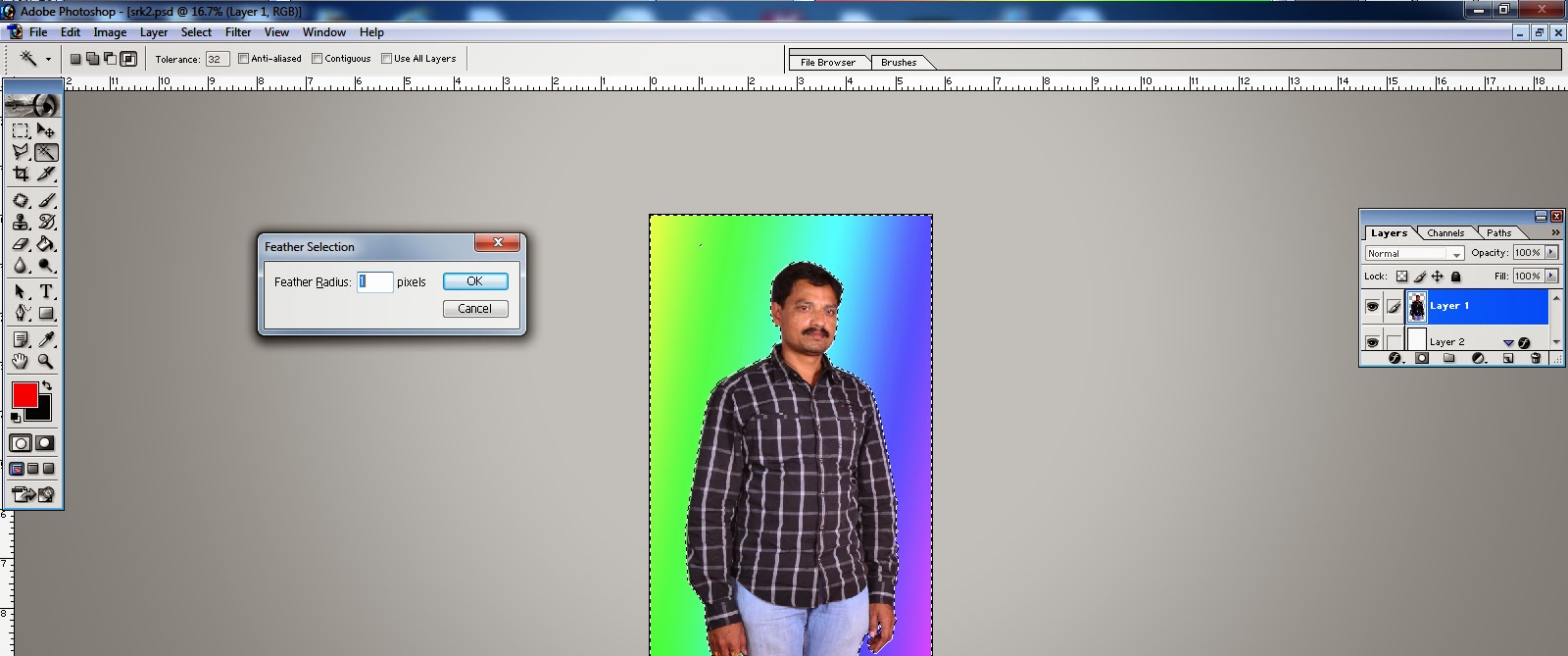Open the Edit menu

(71, 32)
